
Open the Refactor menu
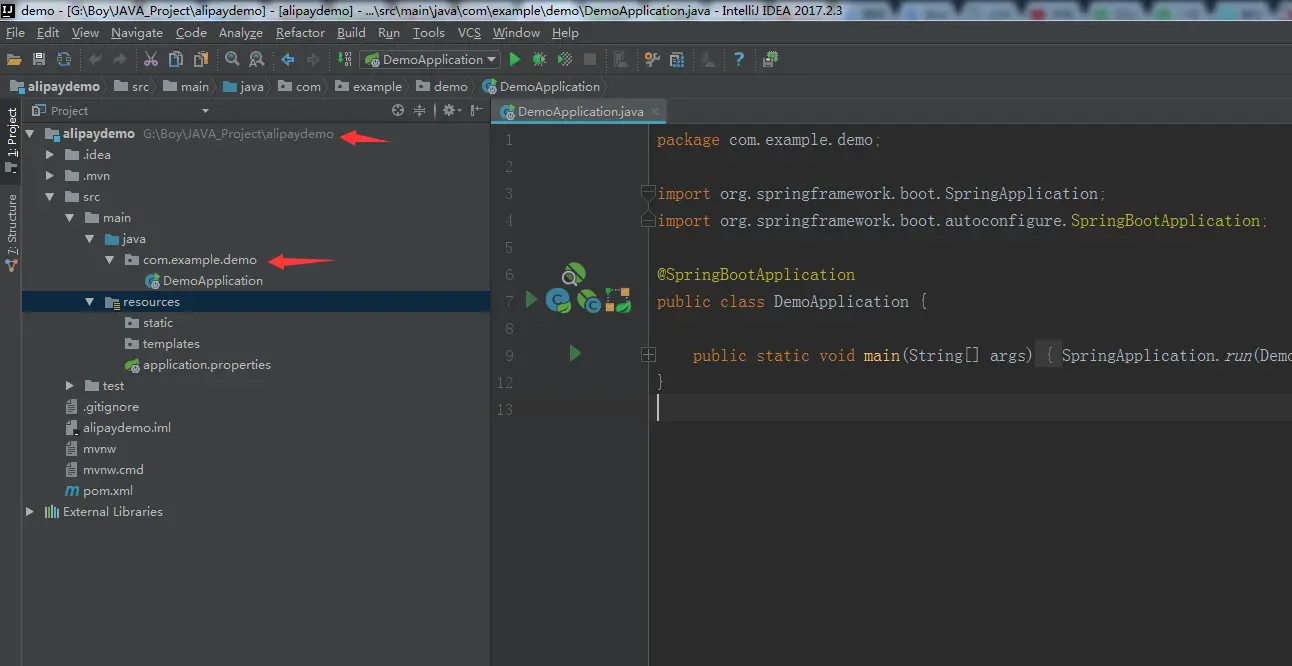pos(301,33)
